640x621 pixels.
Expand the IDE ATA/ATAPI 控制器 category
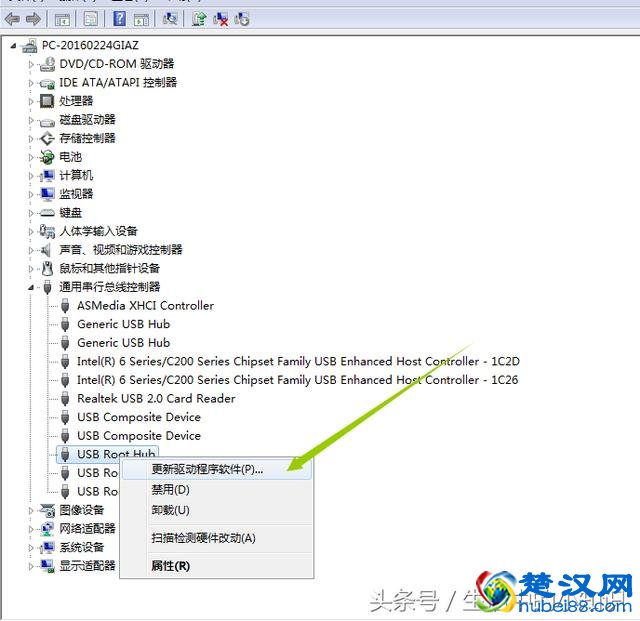tap(31, 83)
